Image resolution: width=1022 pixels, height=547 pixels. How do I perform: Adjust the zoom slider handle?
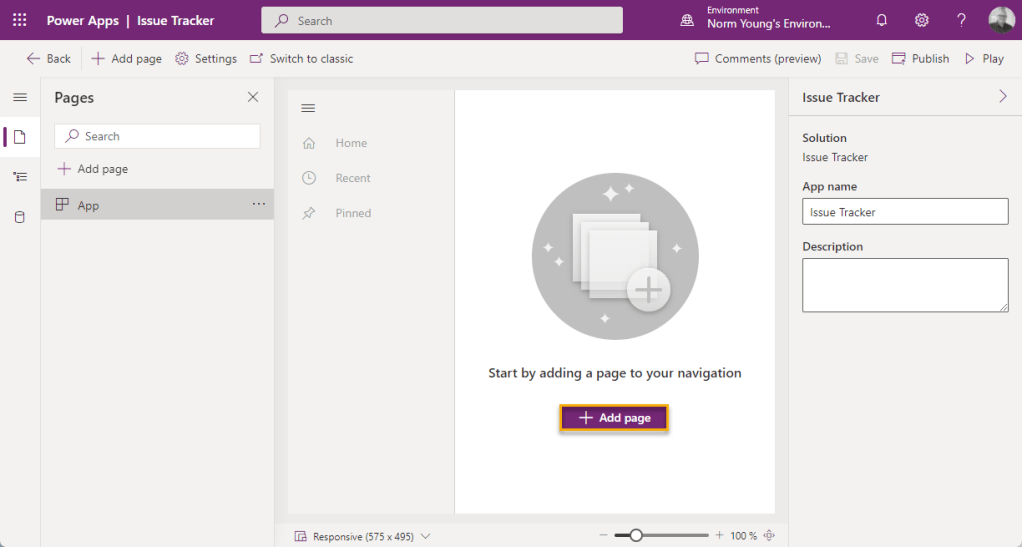(635, 535)
